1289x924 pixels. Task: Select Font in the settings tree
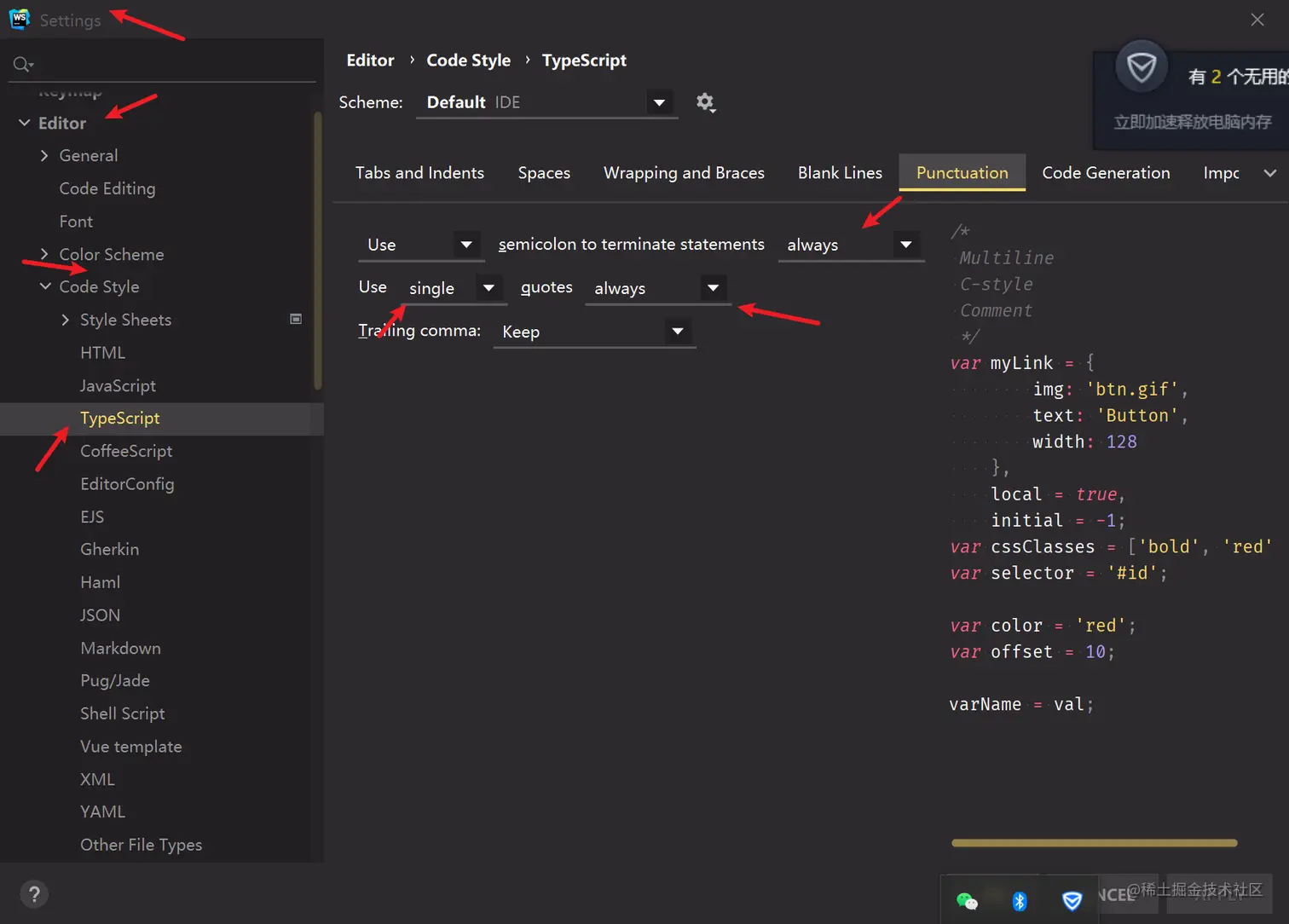(76, 222)
